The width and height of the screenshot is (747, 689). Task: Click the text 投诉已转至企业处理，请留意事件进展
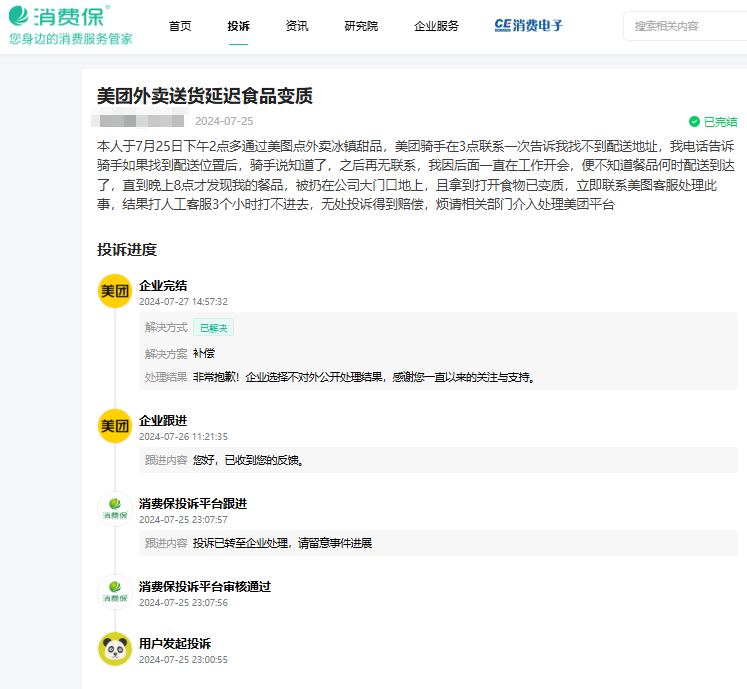point(283,543)
